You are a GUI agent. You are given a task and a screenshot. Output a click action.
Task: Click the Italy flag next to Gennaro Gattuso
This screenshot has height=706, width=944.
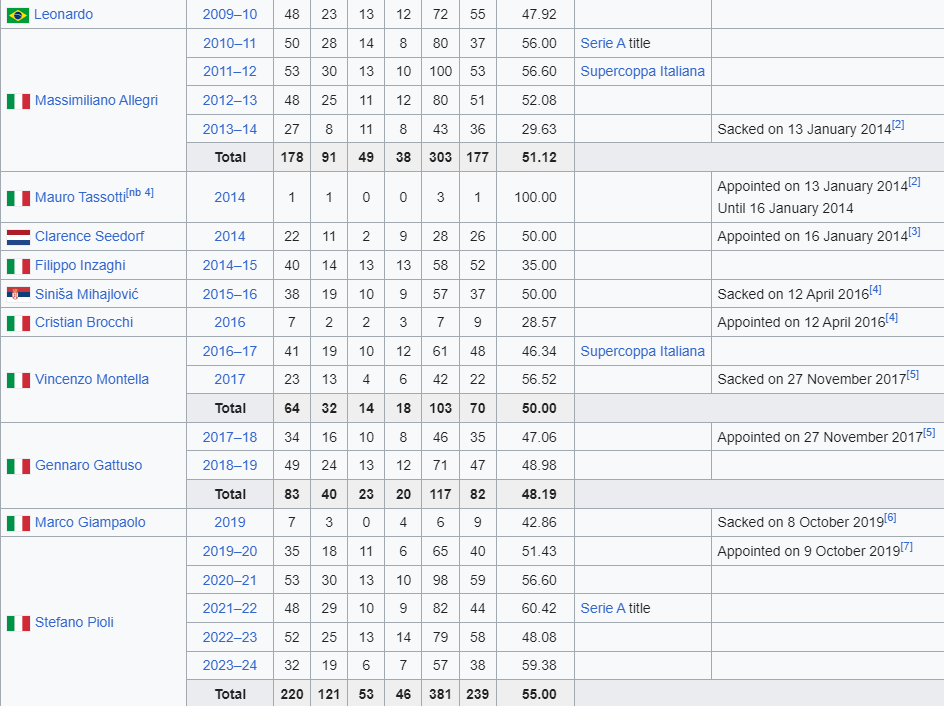click(18, 466)
